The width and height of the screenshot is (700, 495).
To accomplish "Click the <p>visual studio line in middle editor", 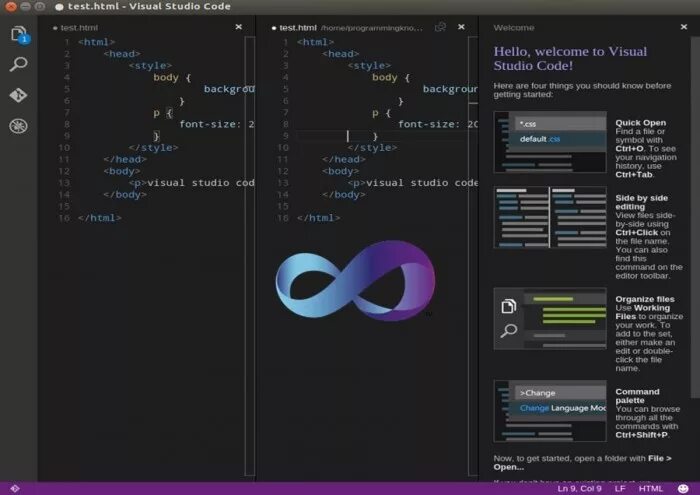I will (412, 183).
